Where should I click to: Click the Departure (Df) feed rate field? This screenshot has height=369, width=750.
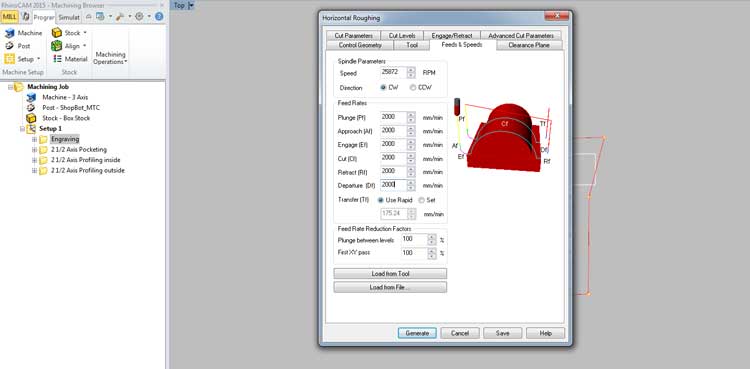tap(393, 185)
